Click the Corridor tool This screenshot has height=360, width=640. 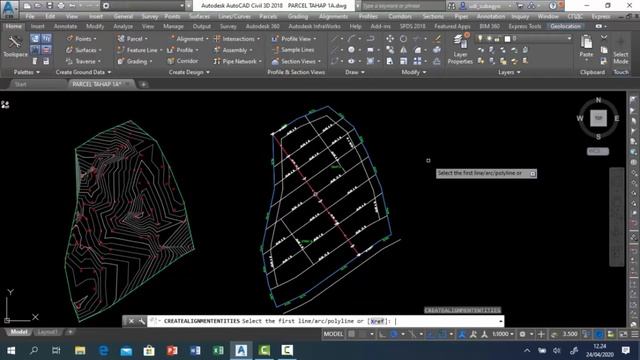click(182, 61)
